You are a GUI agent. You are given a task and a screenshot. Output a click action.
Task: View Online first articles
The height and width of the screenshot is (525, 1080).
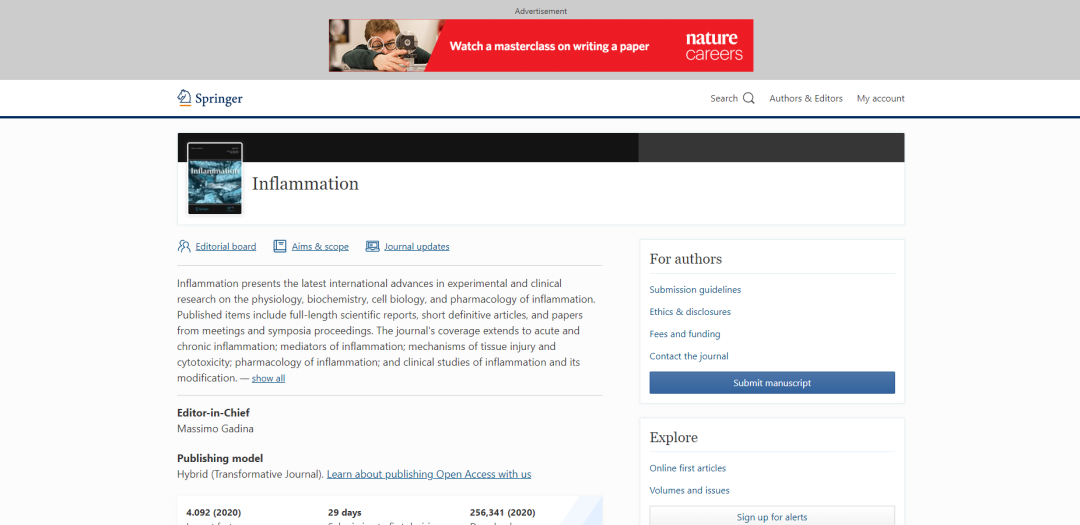687,468
